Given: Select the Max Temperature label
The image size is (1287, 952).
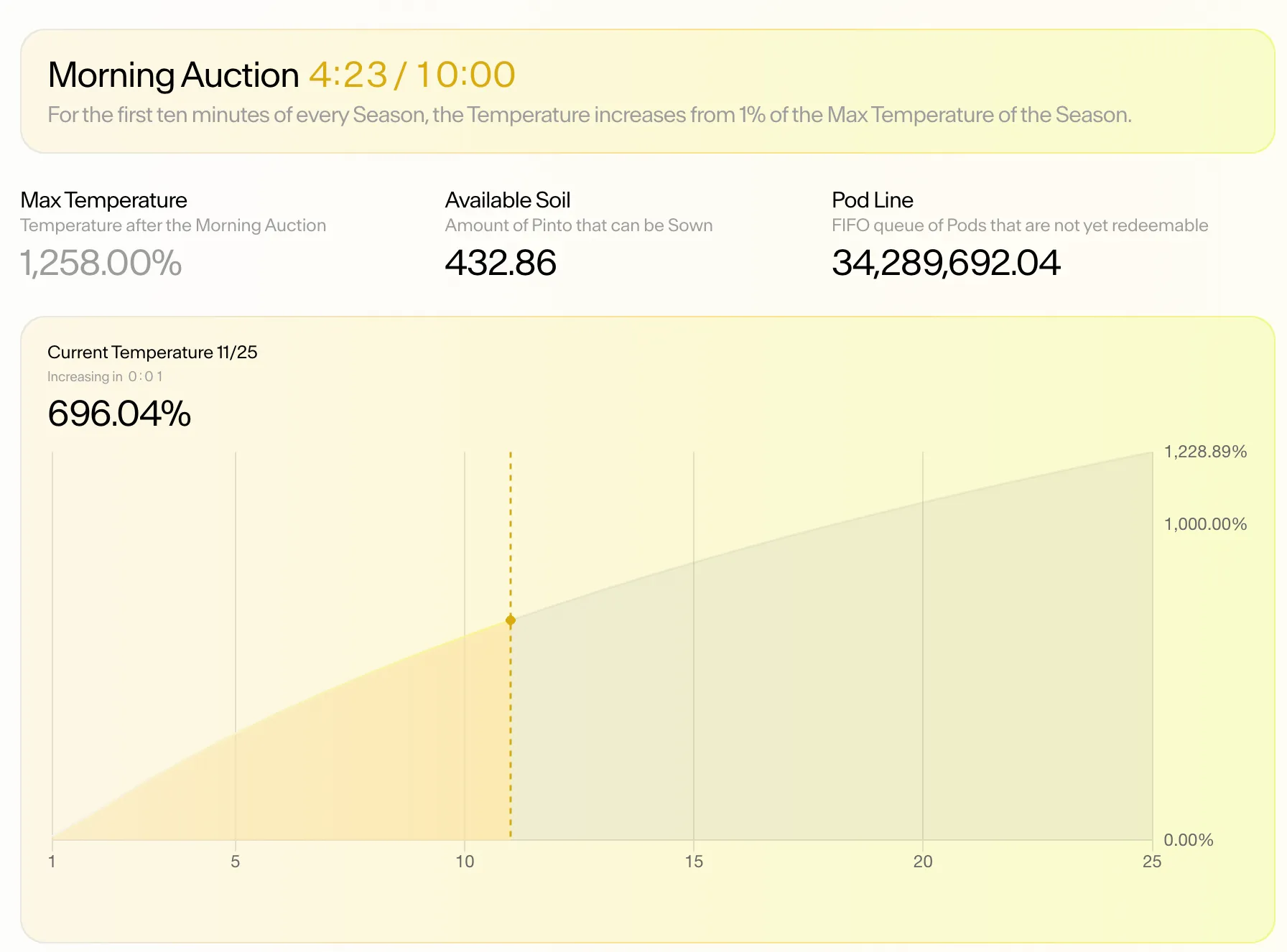Looking at the screenshot, I should pos(103,200).
